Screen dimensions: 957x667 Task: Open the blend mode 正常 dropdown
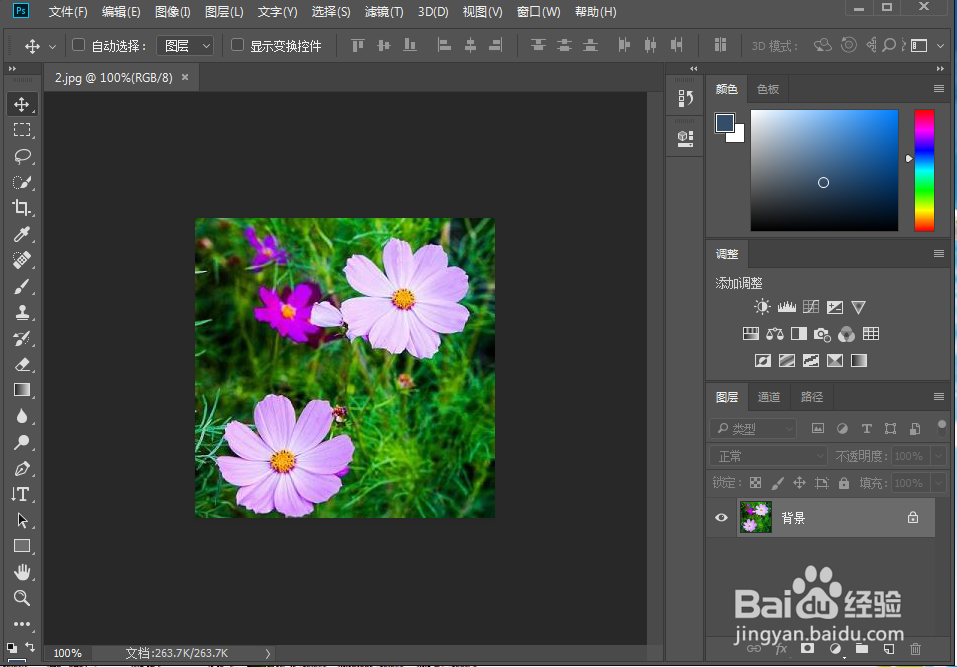tap(768, 456)
